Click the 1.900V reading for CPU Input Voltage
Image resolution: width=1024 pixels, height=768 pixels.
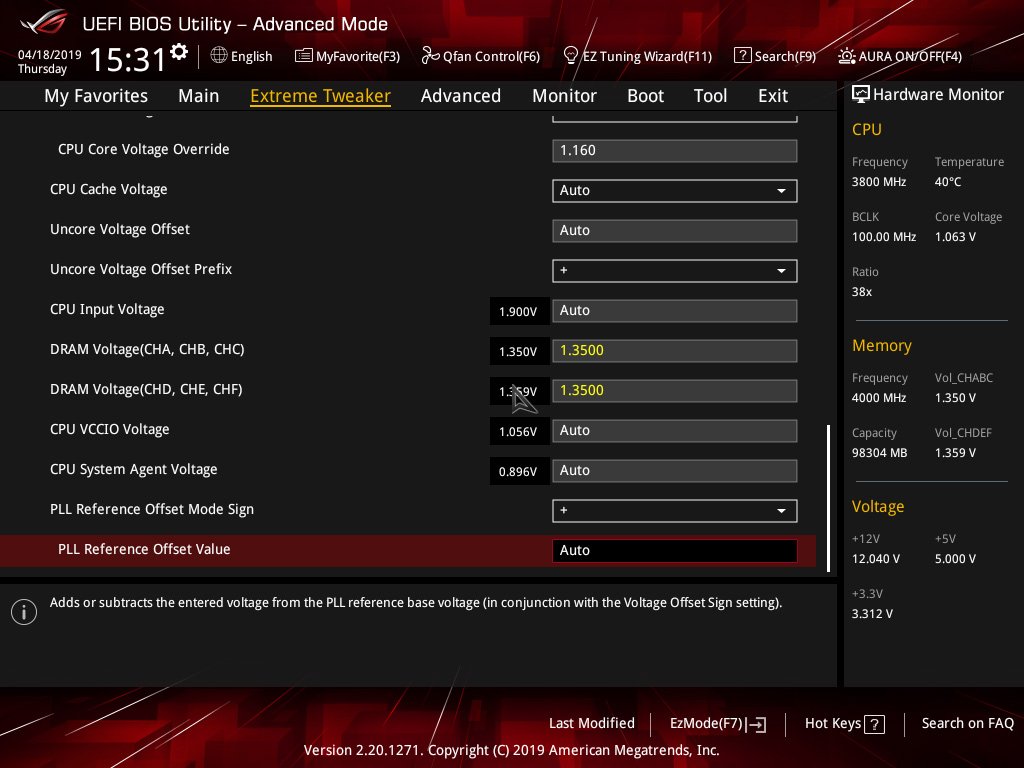(519, 312)
